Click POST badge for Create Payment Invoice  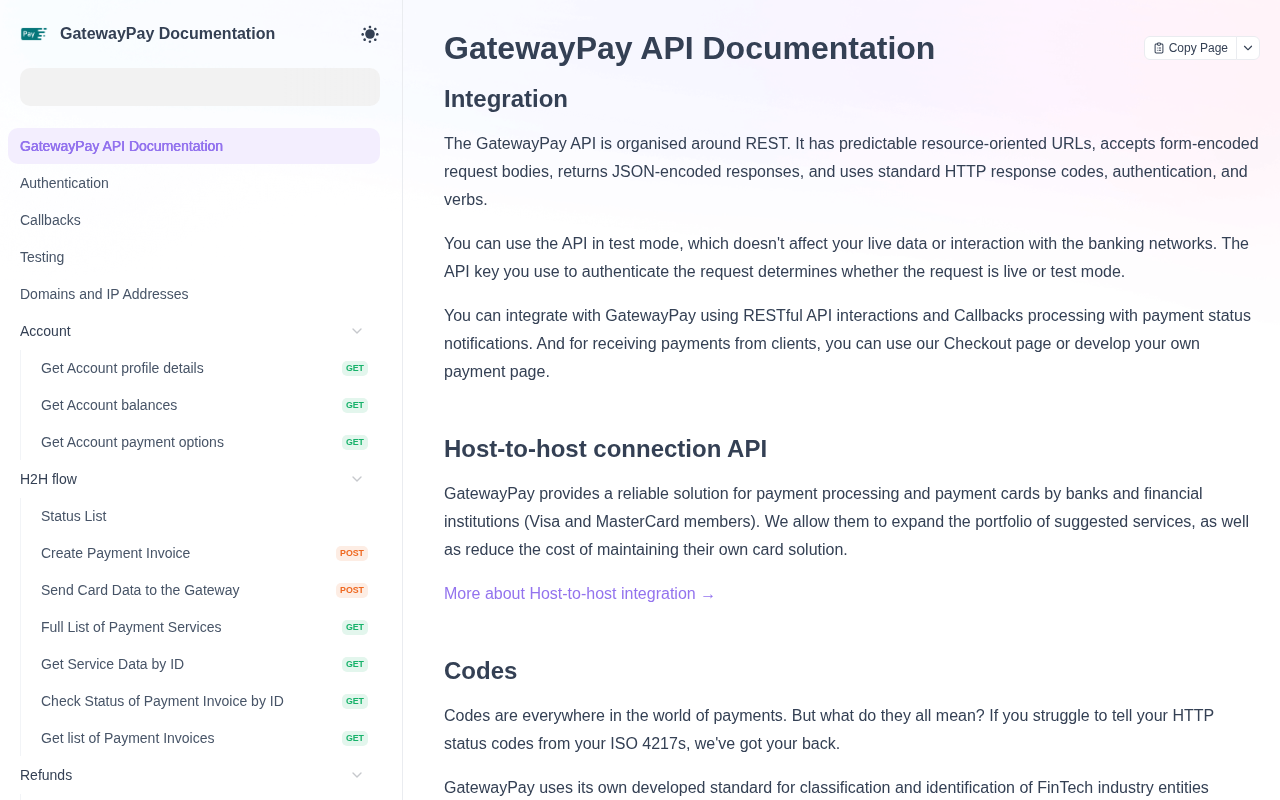coord(352,553)
